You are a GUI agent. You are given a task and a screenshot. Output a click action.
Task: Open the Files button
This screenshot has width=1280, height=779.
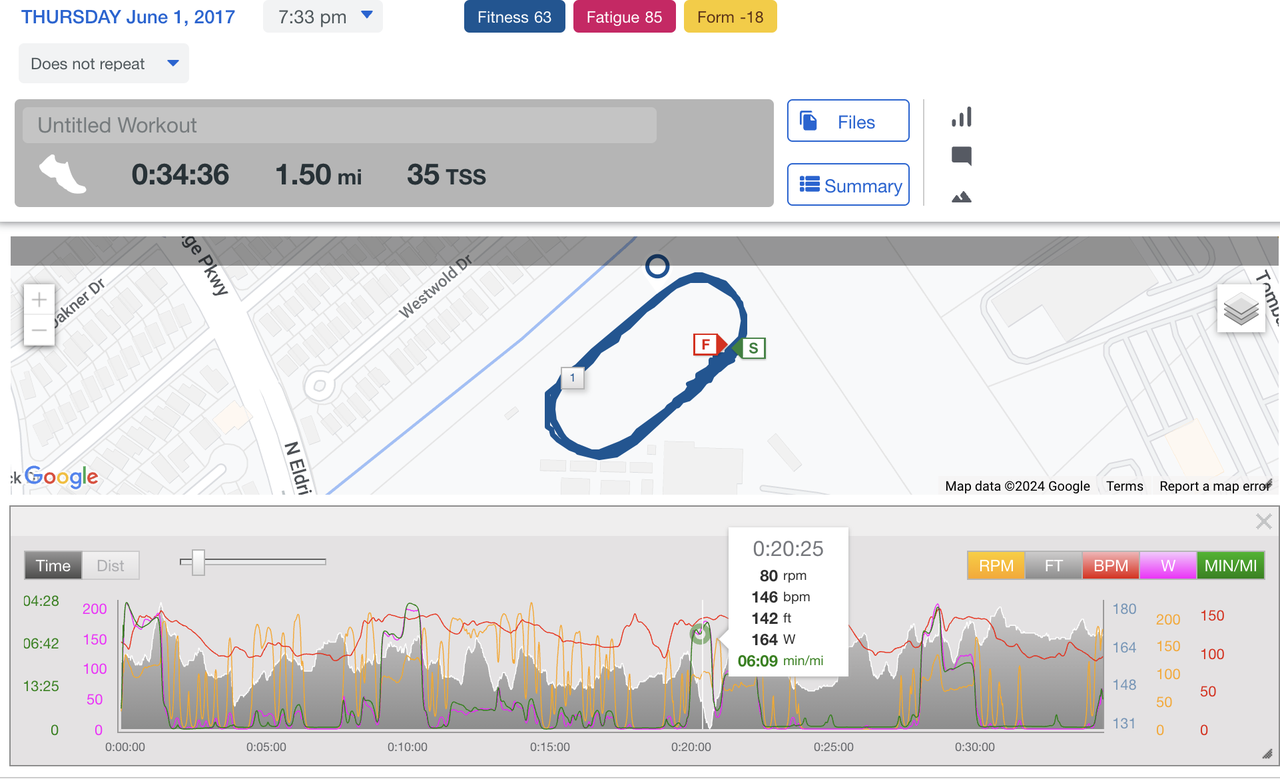coord(848,122)
